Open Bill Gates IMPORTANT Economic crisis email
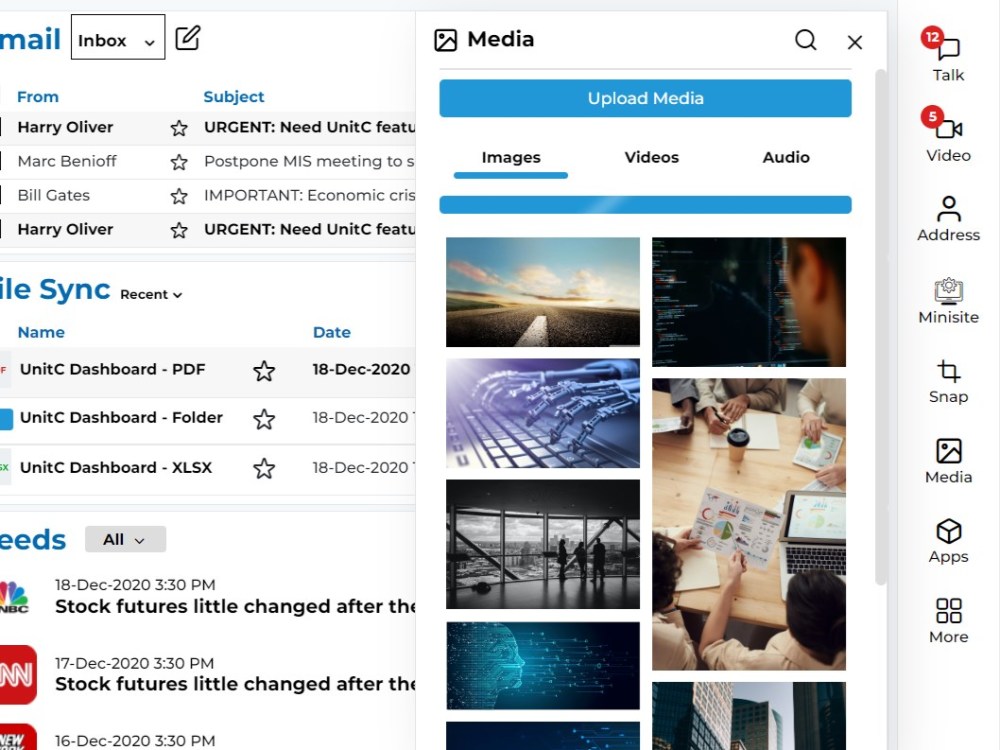Image resolution: width=1000 pixels, height=750 pixels. coord(309,195)
